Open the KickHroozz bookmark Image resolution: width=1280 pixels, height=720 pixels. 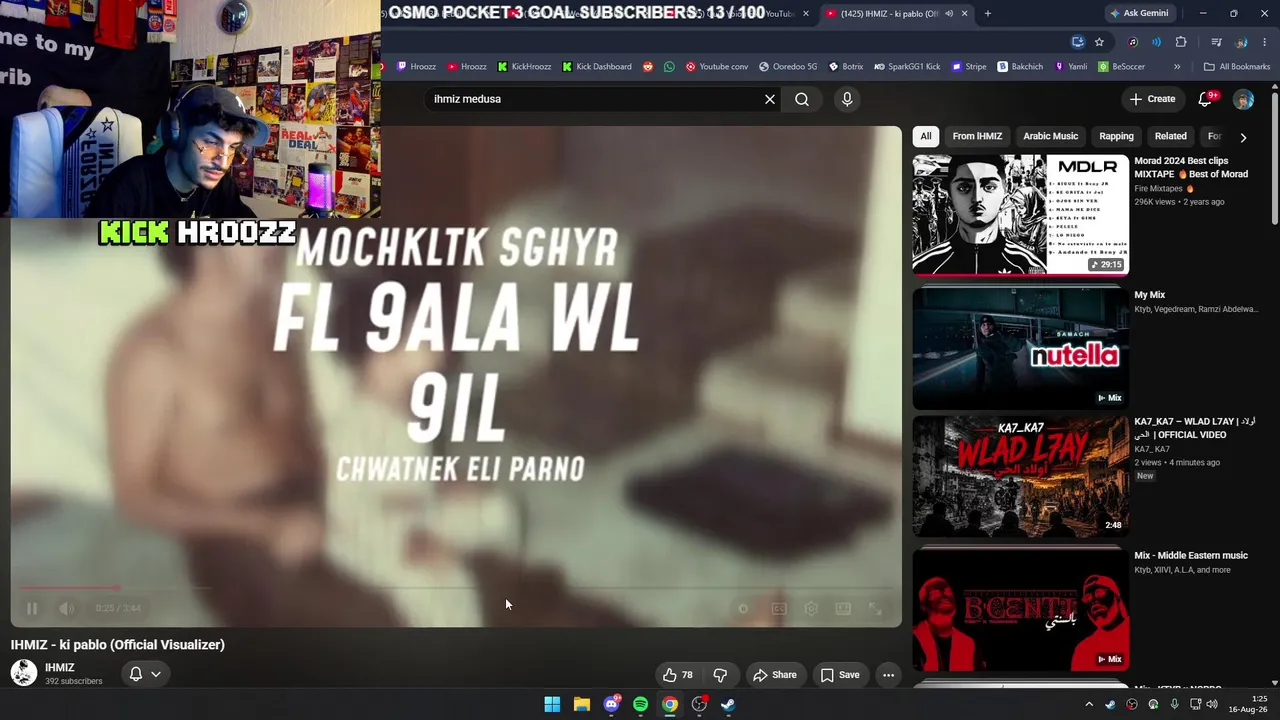524,67
